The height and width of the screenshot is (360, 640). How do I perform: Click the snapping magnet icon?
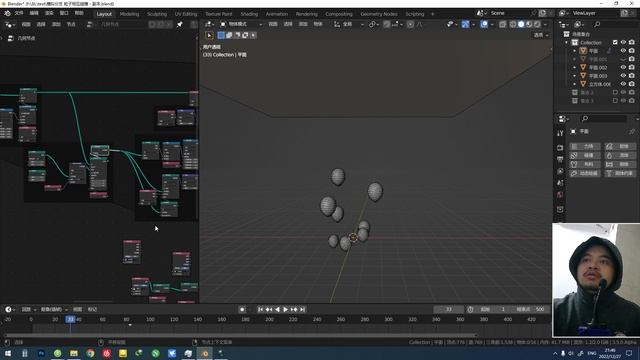click(387, 24)
